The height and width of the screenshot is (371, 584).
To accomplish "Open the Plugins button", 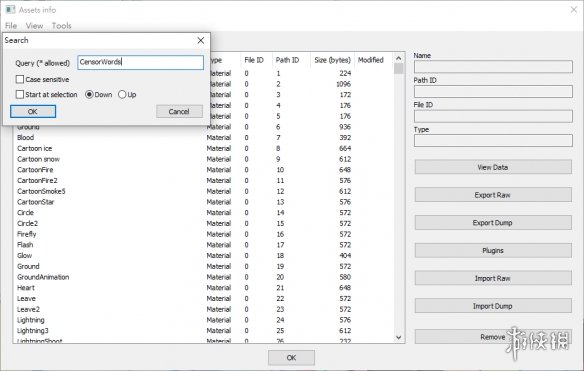I will tap(493, 250).
